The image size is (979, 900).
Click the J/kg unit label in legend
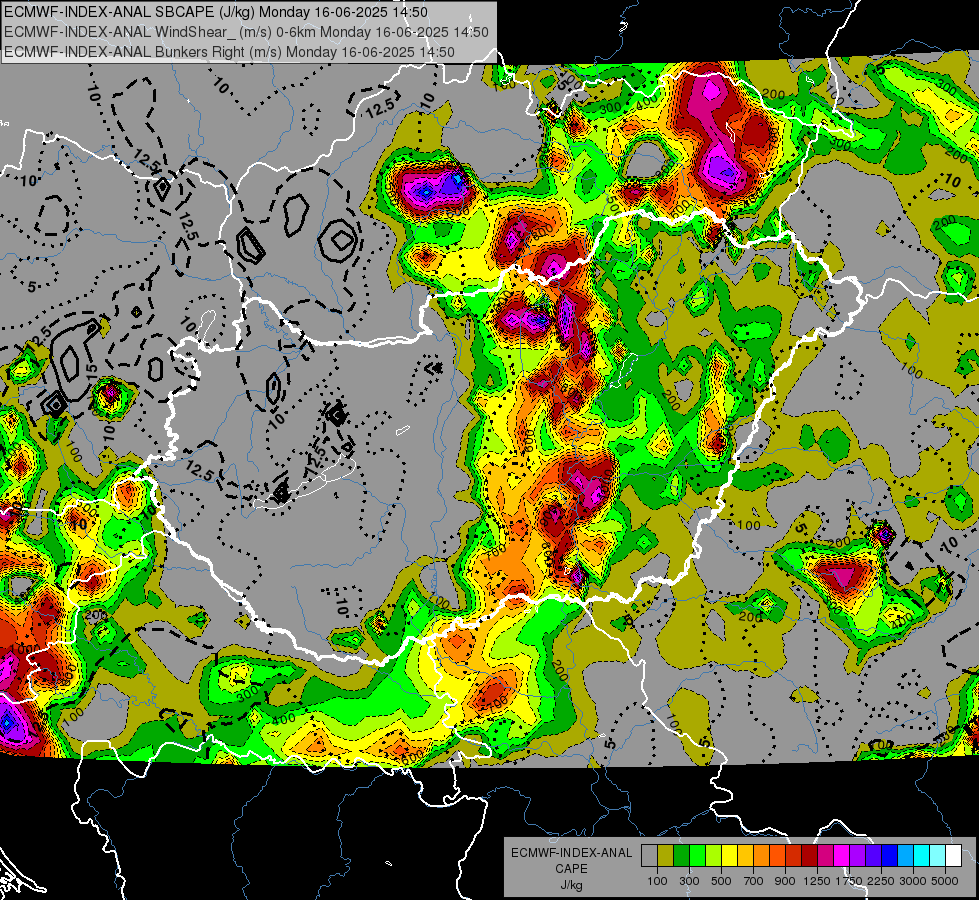(x=572, y=885)
